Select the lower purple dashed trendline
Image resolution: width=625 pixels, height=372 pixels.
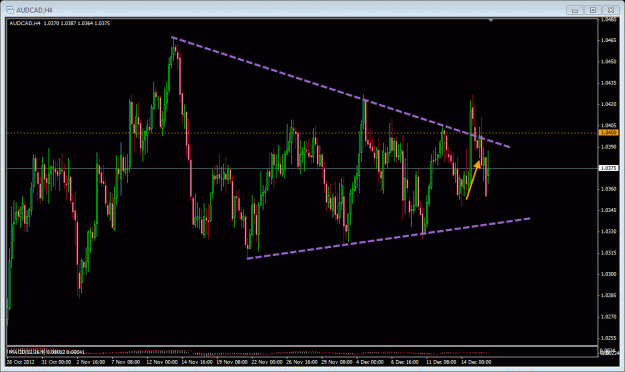[389, 238]
